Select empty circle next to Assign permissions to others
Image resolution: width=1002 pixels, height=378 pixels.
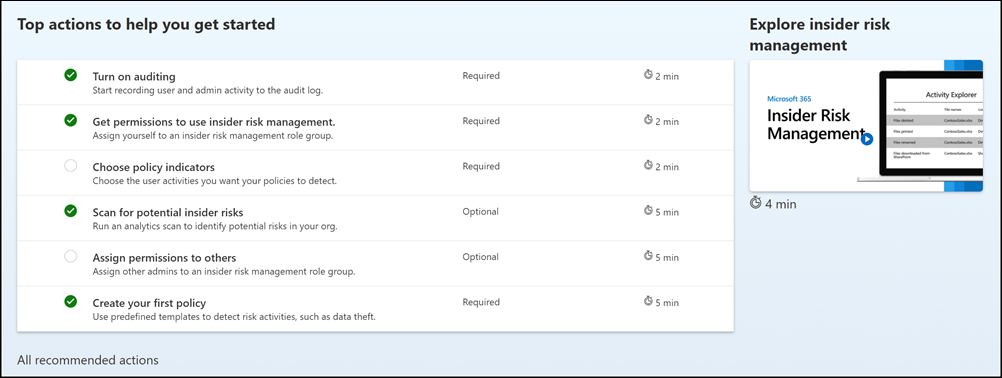pyautogui.click(x=70, y=256)
